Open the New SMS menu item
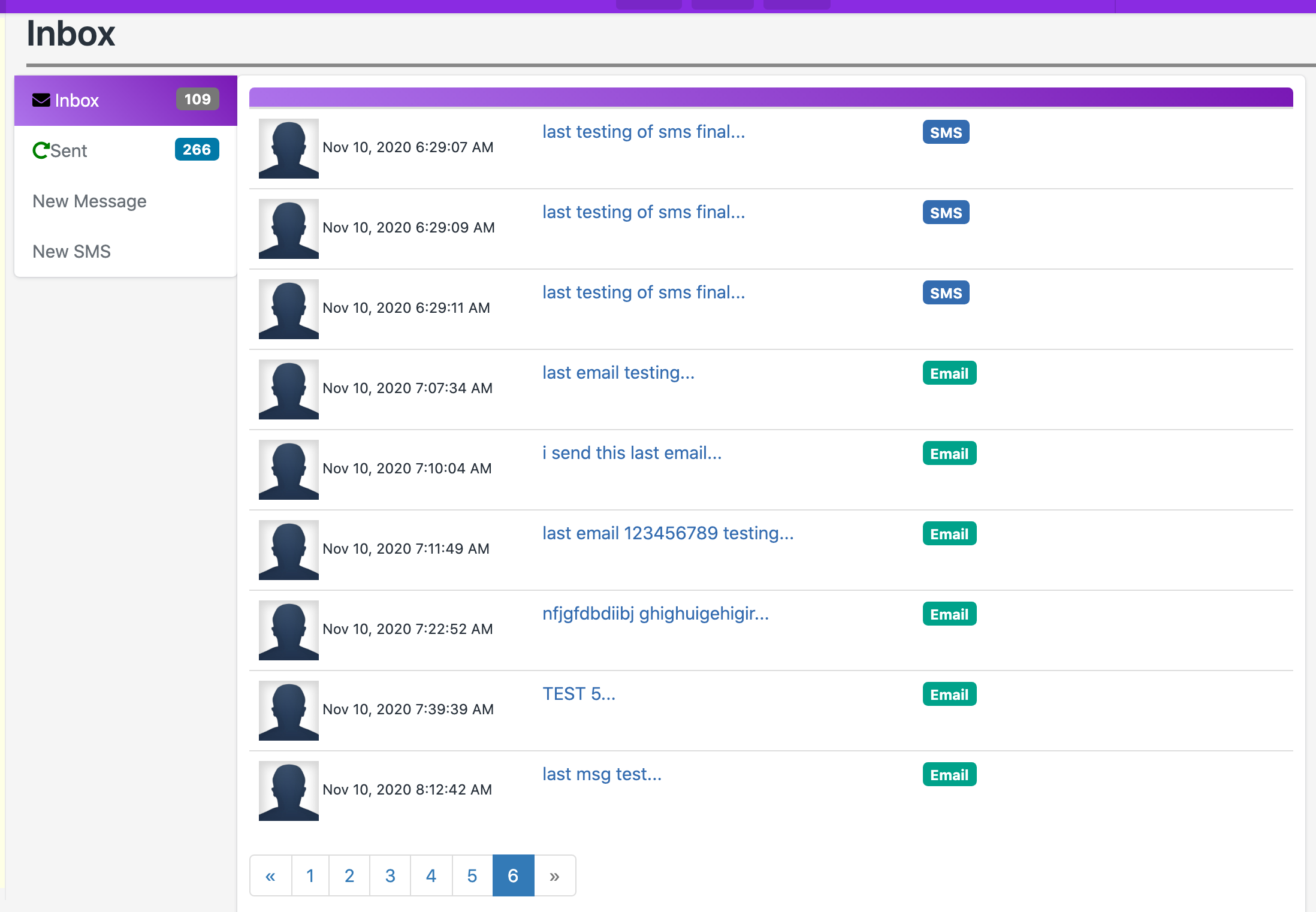The height and width of the screenshot is (912, 1316). point(71,252)
